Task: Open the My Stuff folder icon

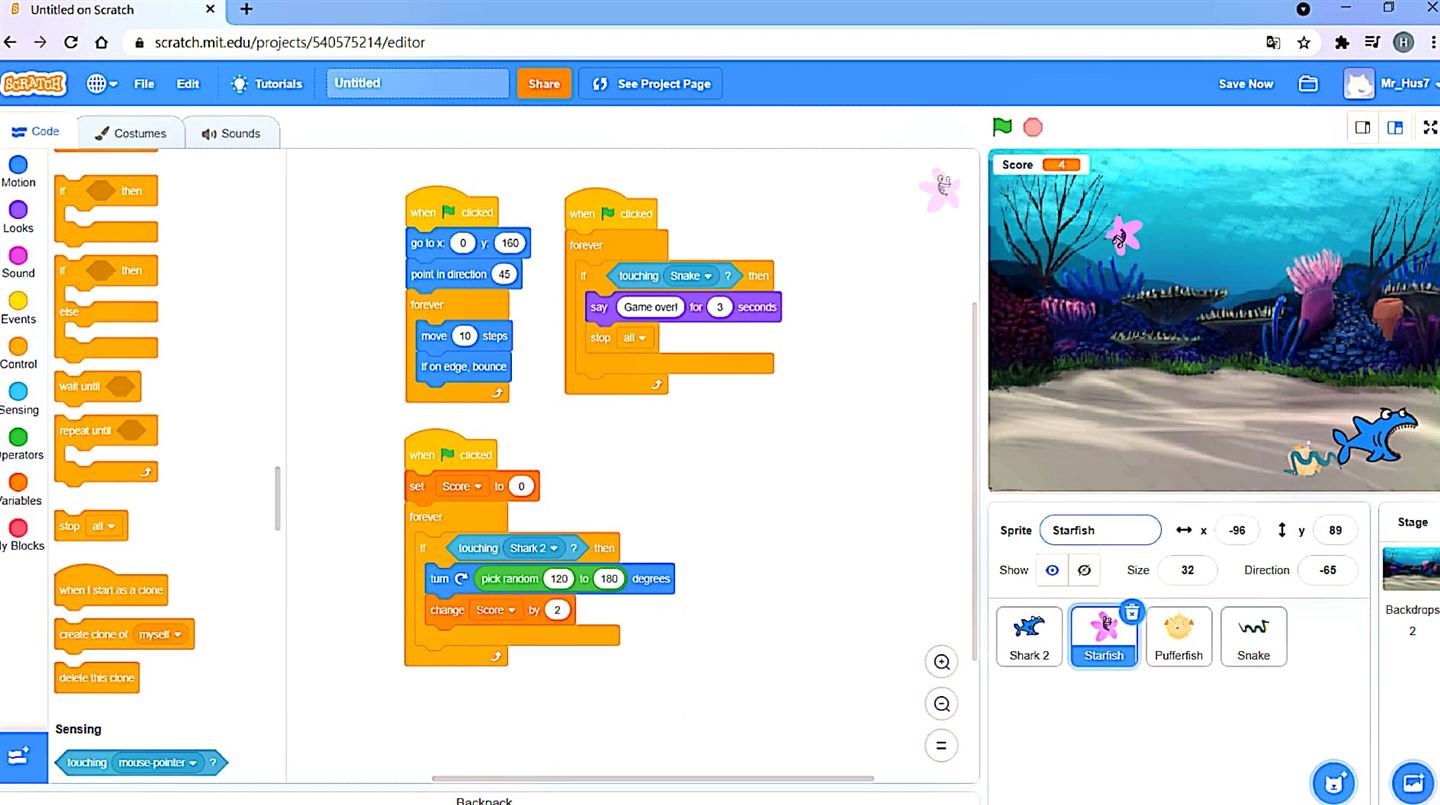Action: click(x=1308, y=84)
